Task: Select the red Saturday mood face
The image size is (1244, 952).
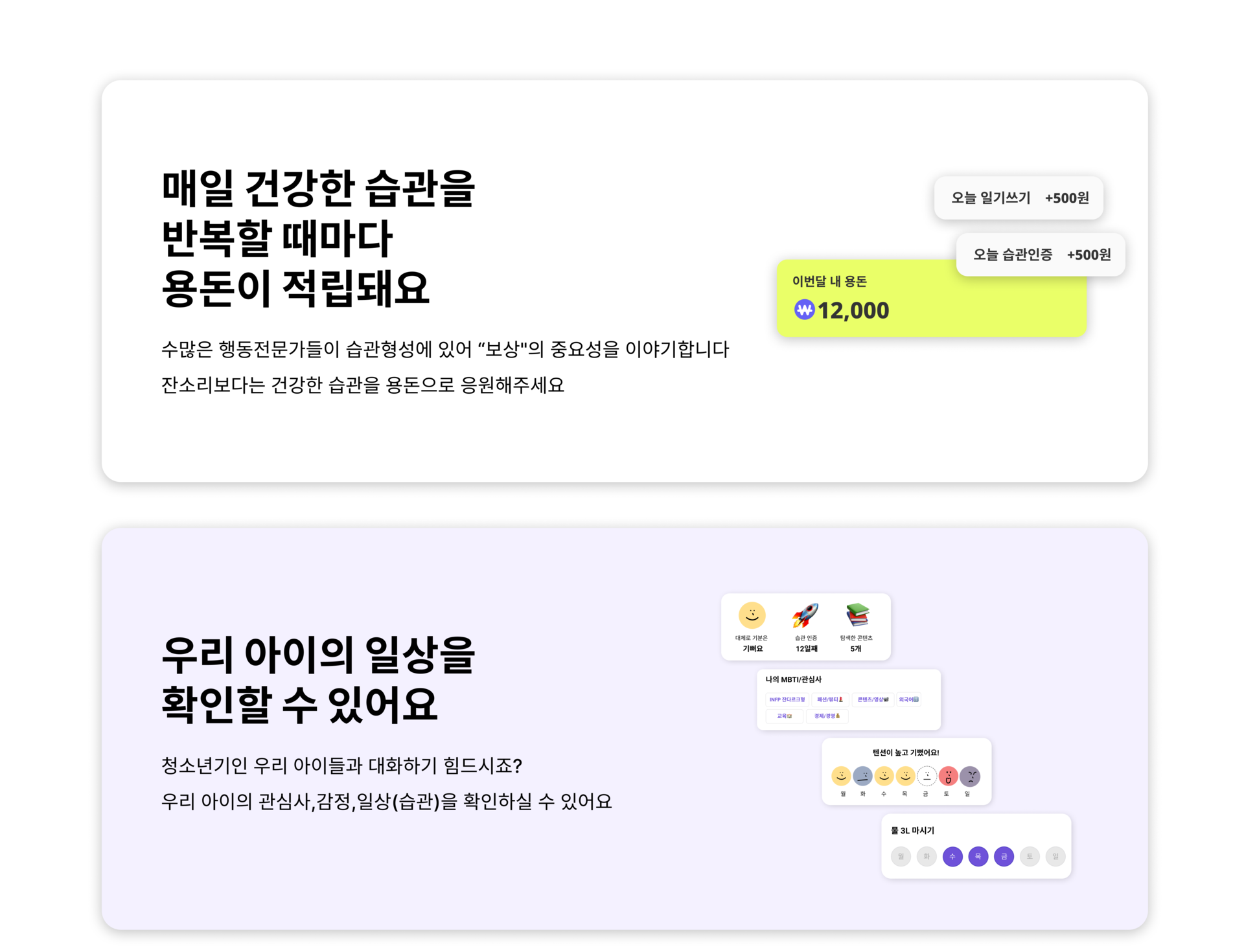Action: (948, 776)
